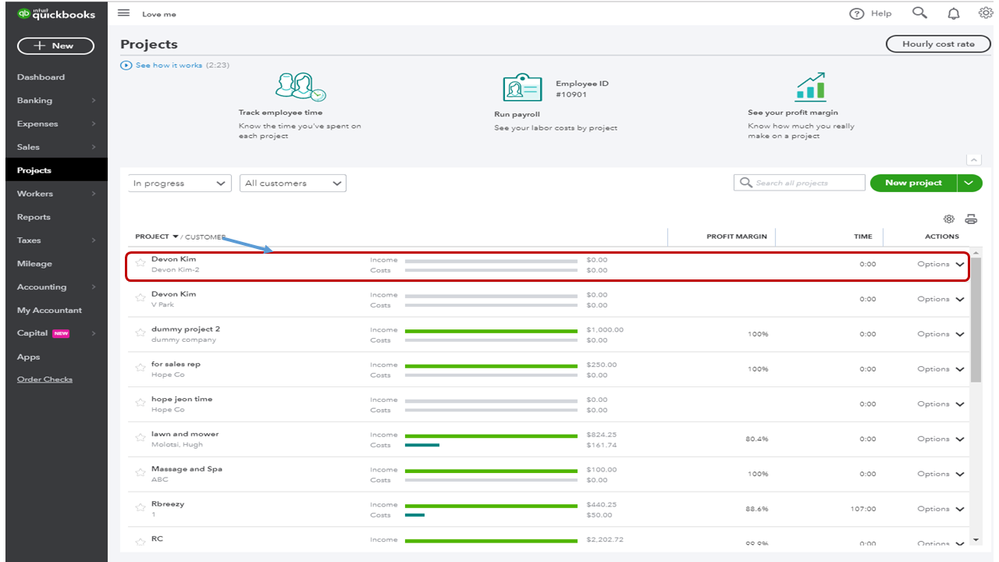Open the settings gear in top bar
999x562 pixels.
pos(985,13)
